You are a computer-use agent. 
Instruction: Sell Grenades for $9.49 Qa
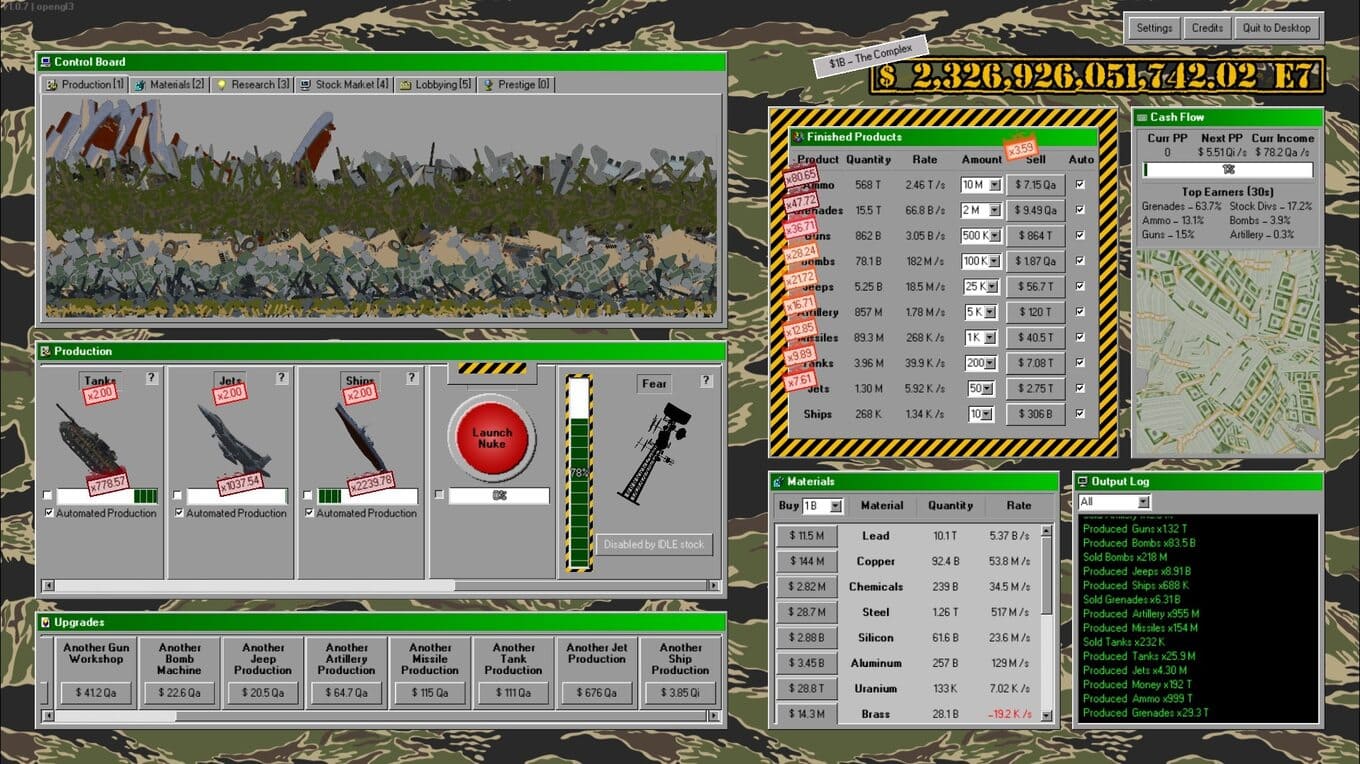(1034, 210)
